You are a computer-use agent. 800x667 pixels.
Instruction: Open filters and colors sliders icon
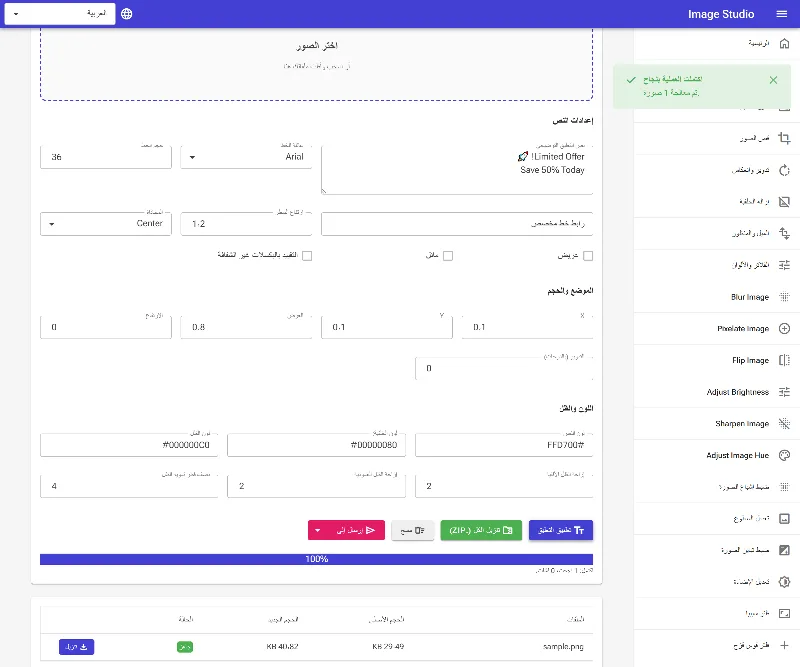click(784, 265)
